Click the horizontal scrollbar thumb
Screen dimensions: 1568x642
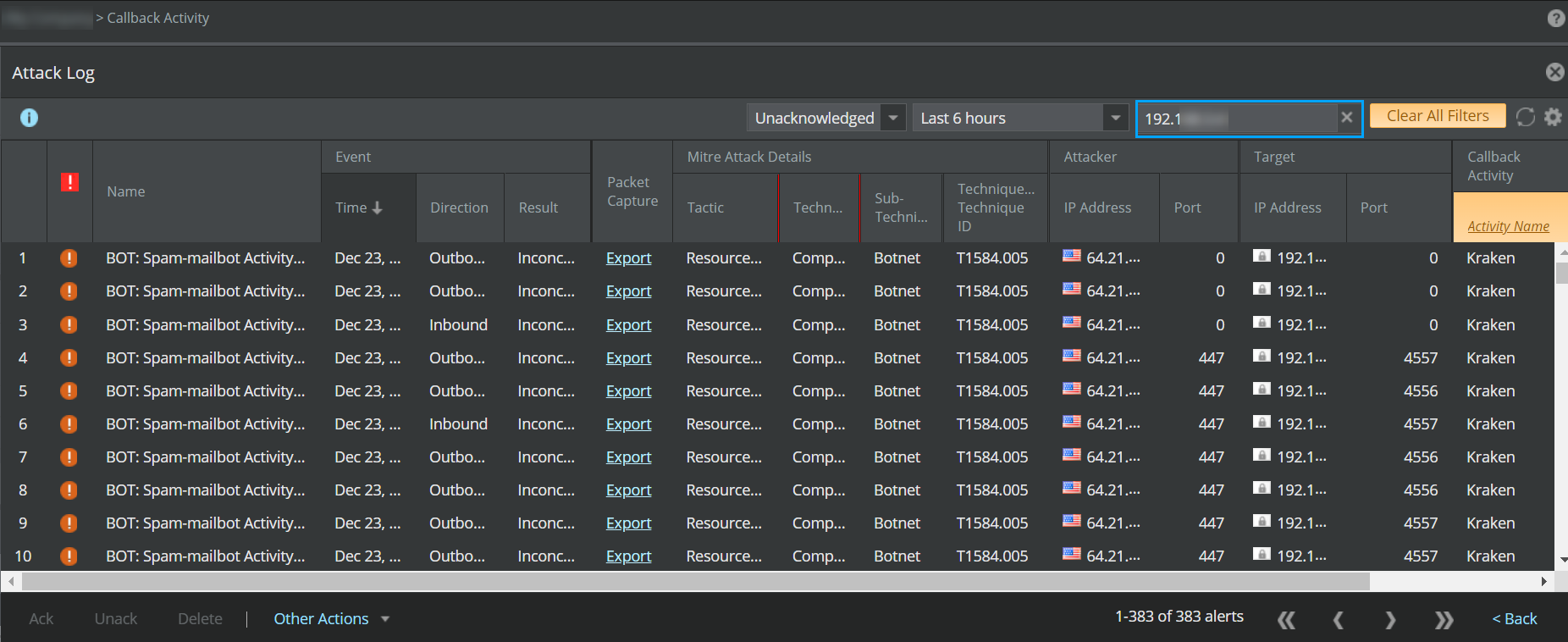[696, 582]
